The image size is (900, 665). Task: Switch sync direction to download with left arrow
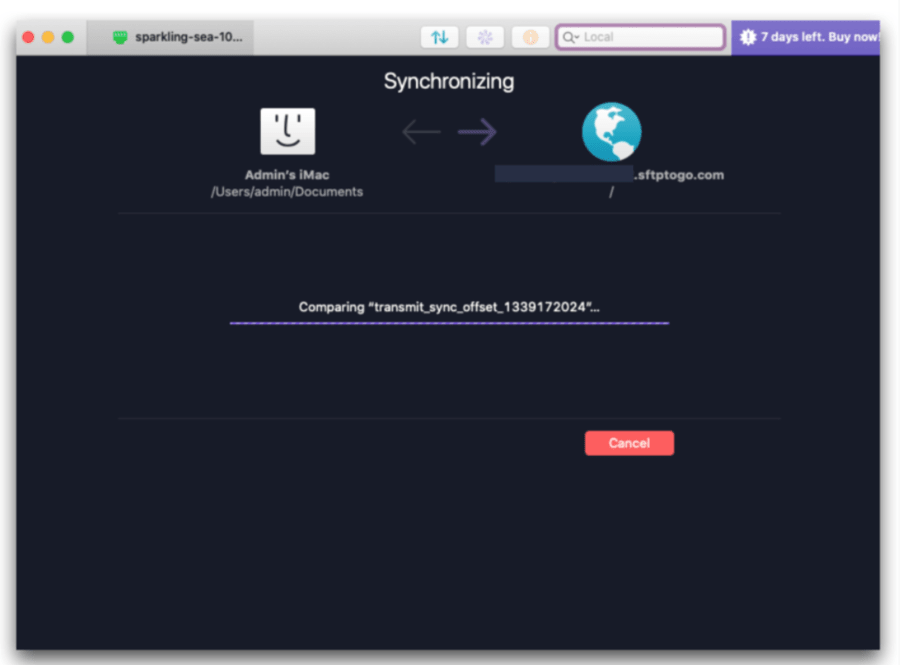pos(421,131)
